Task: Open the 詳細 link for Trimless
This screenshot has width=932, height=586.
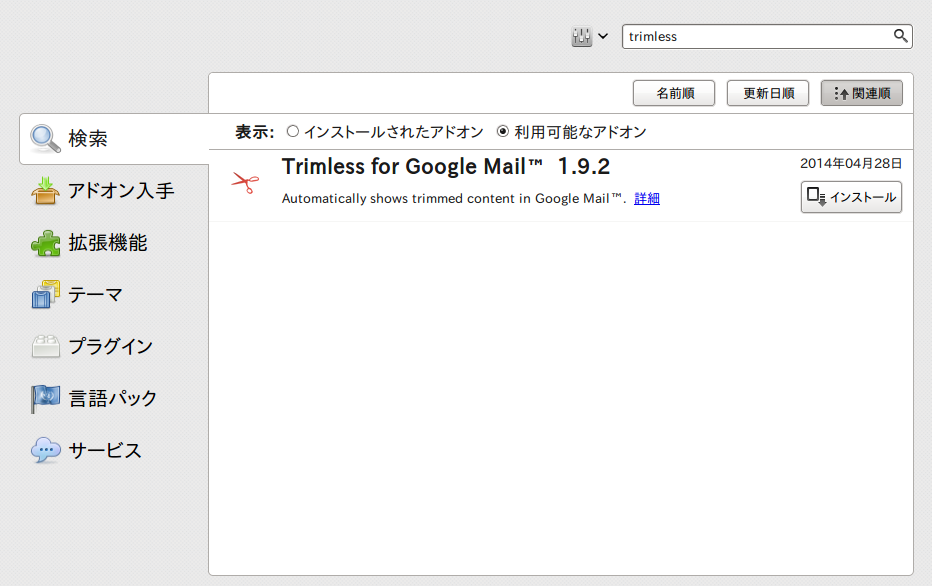Action: 647,199
